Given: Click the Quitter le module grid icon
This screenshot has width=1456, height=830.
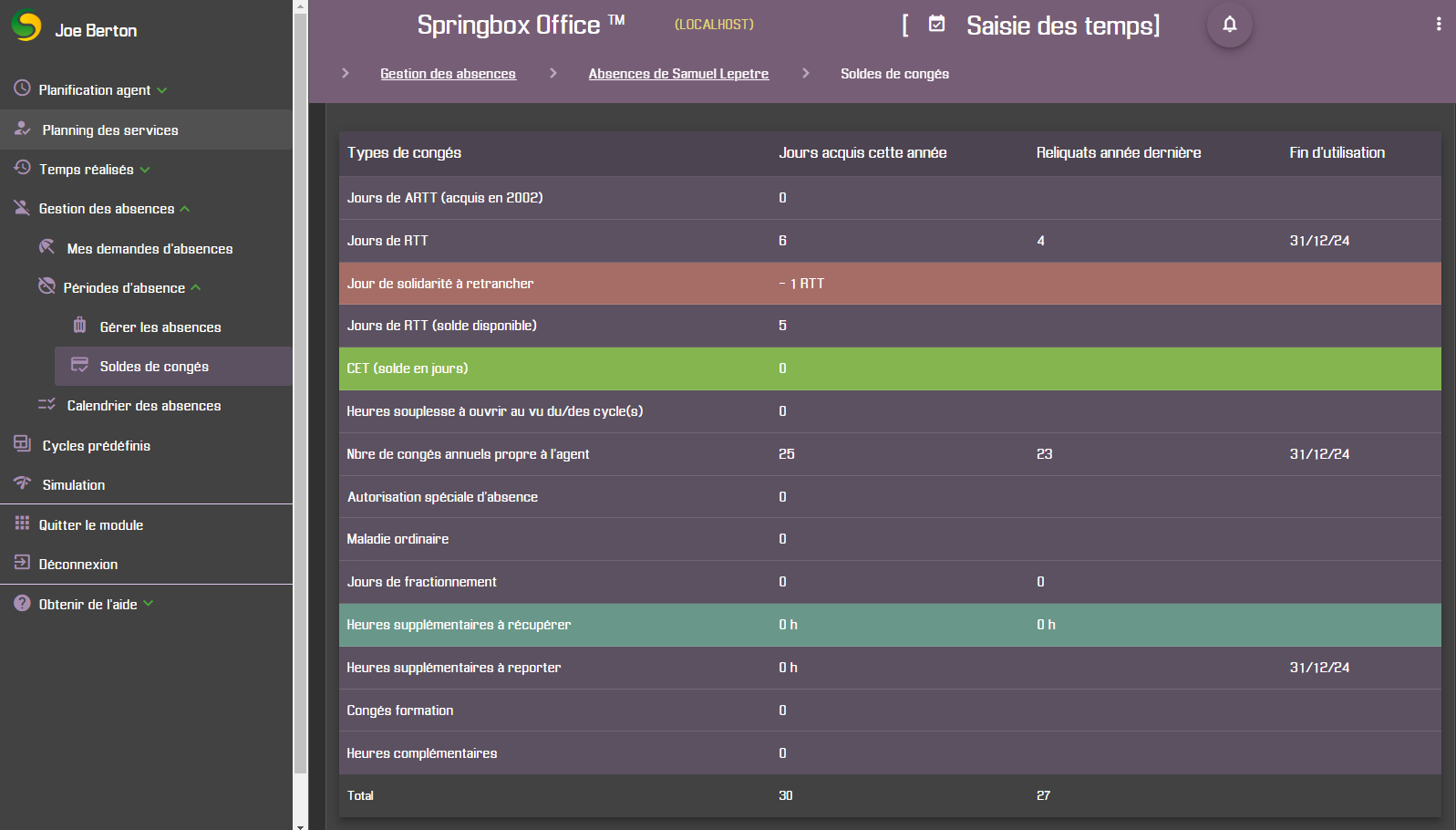Looking at the screenshot, I should (22, 524).
